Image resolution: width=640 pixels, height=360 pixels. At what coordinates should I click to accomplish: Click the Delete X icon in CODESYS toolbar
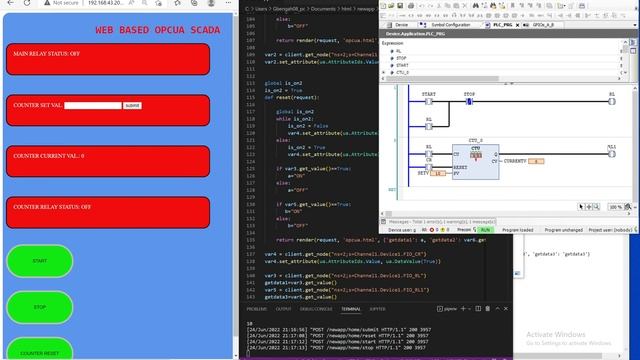[464, 6]
